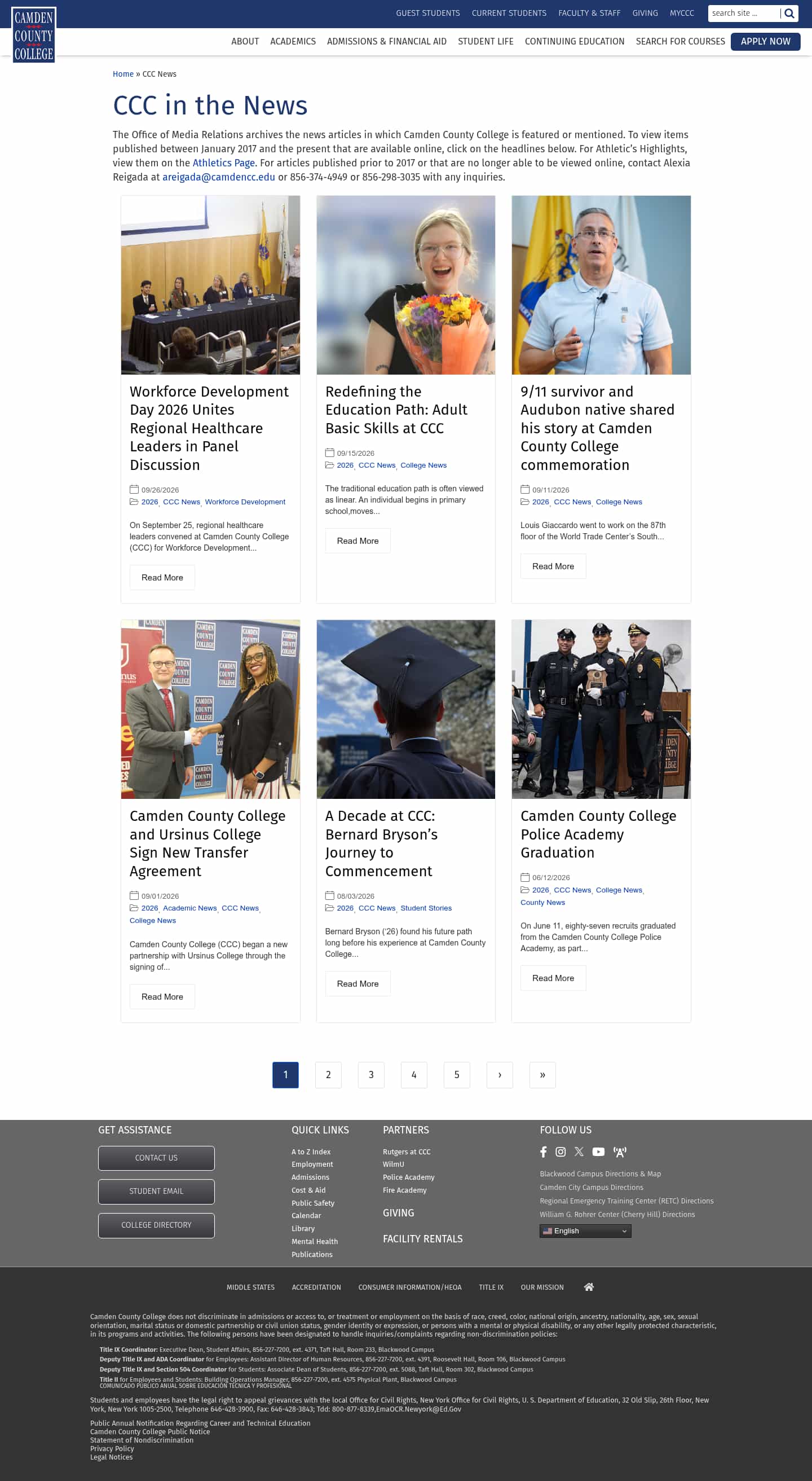812x1481 pixels.
Task: Click the Athletics Page link
Action: coord(223,162)
